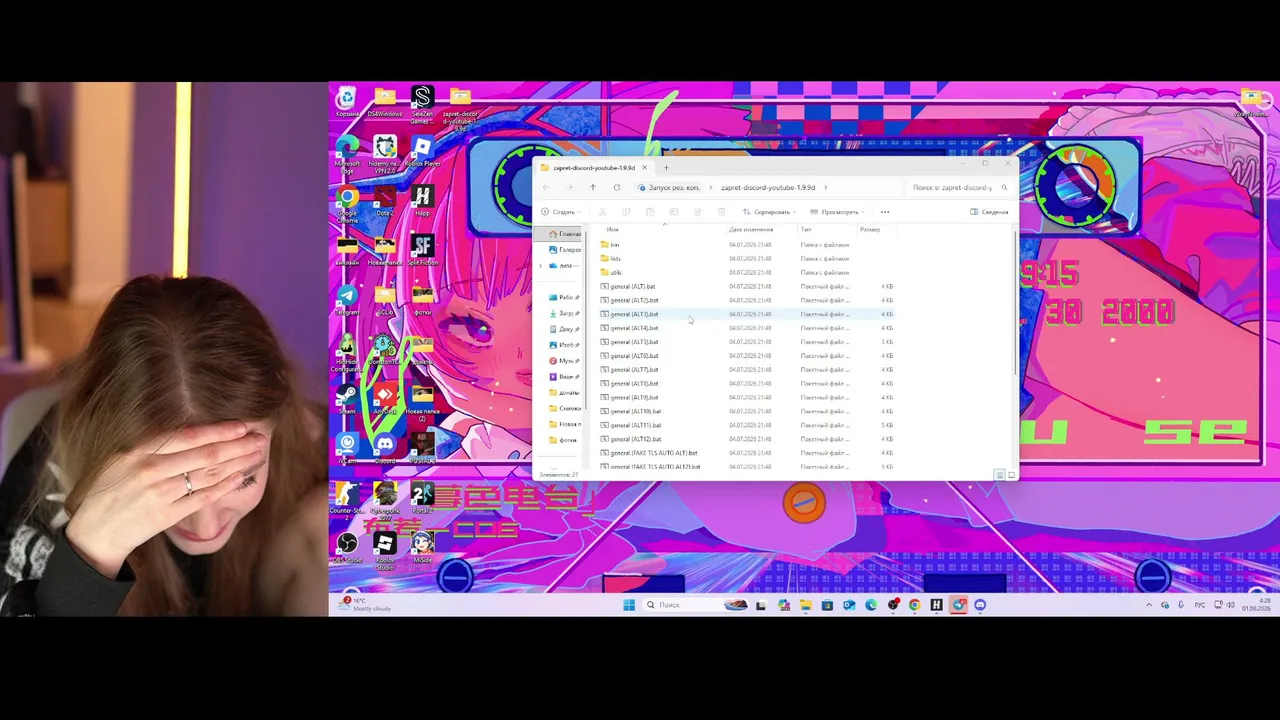
Task: Click the Explorer search field for zapret-discord
Action: (957, 187)
